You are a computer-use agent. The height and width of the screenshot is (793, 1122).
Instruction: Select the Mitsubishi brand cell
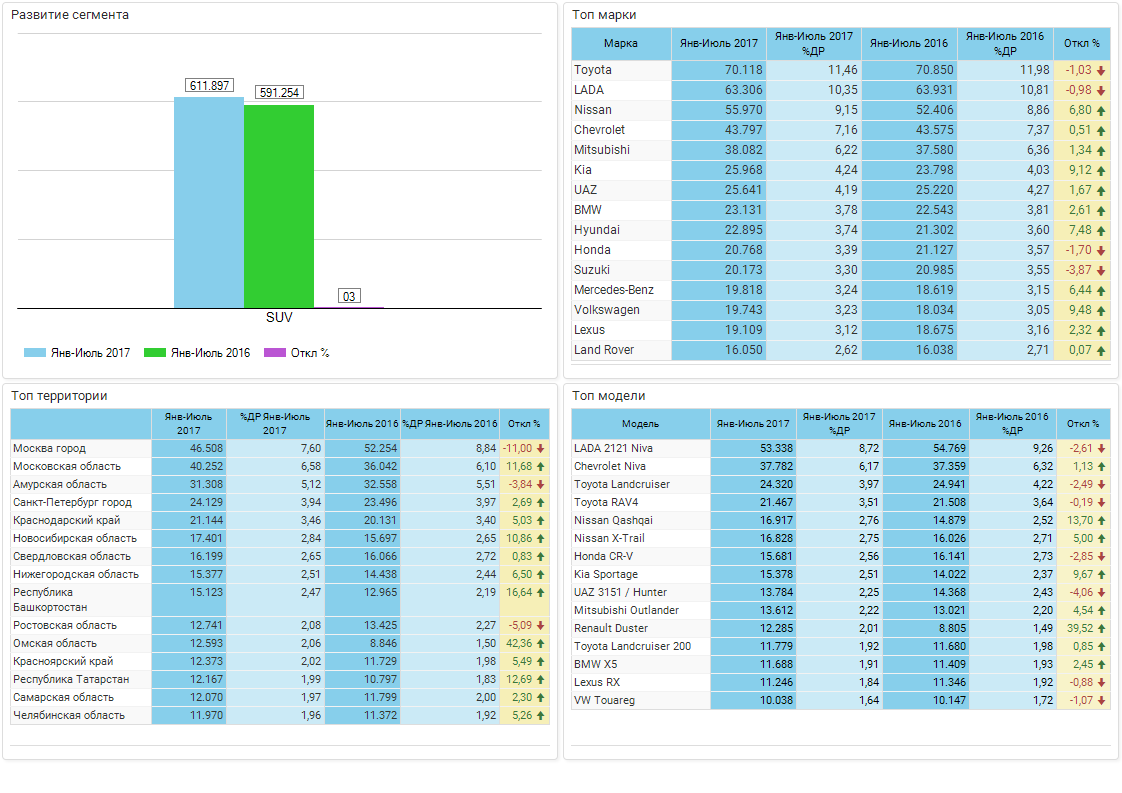click(x=621, y=150)
